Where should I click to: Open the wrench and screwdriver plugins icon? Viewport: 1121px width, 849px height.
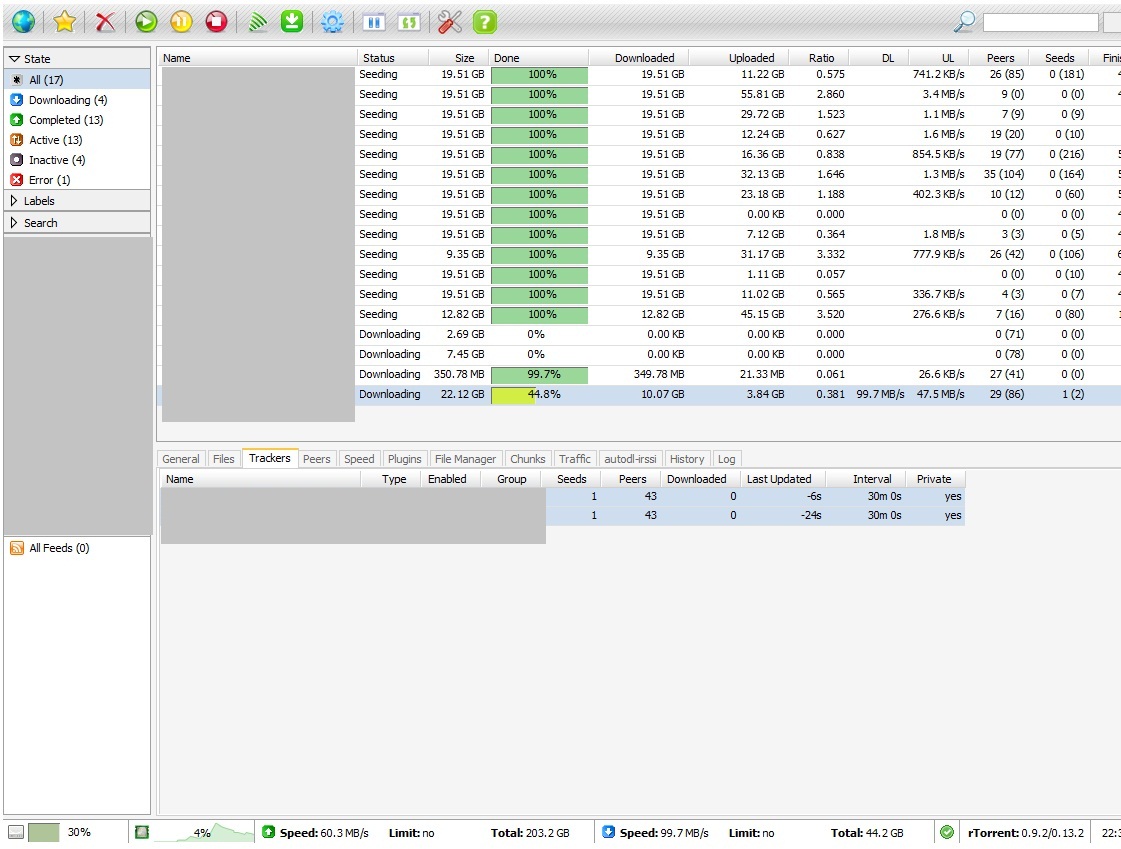pyautogui.click(x=450, y=21)
